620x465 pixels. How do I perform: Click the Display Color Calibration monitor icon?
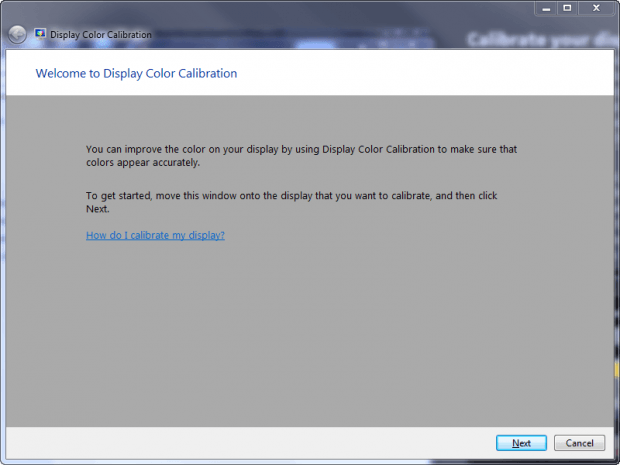point(40,34)
